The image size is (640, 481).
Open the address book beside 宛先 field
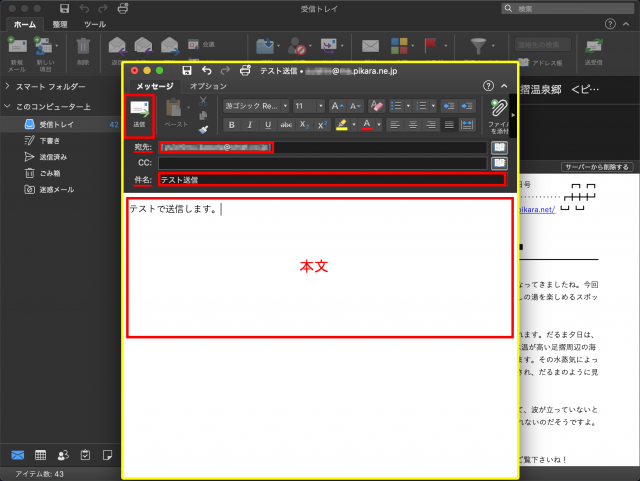click(x=500, y=147)
